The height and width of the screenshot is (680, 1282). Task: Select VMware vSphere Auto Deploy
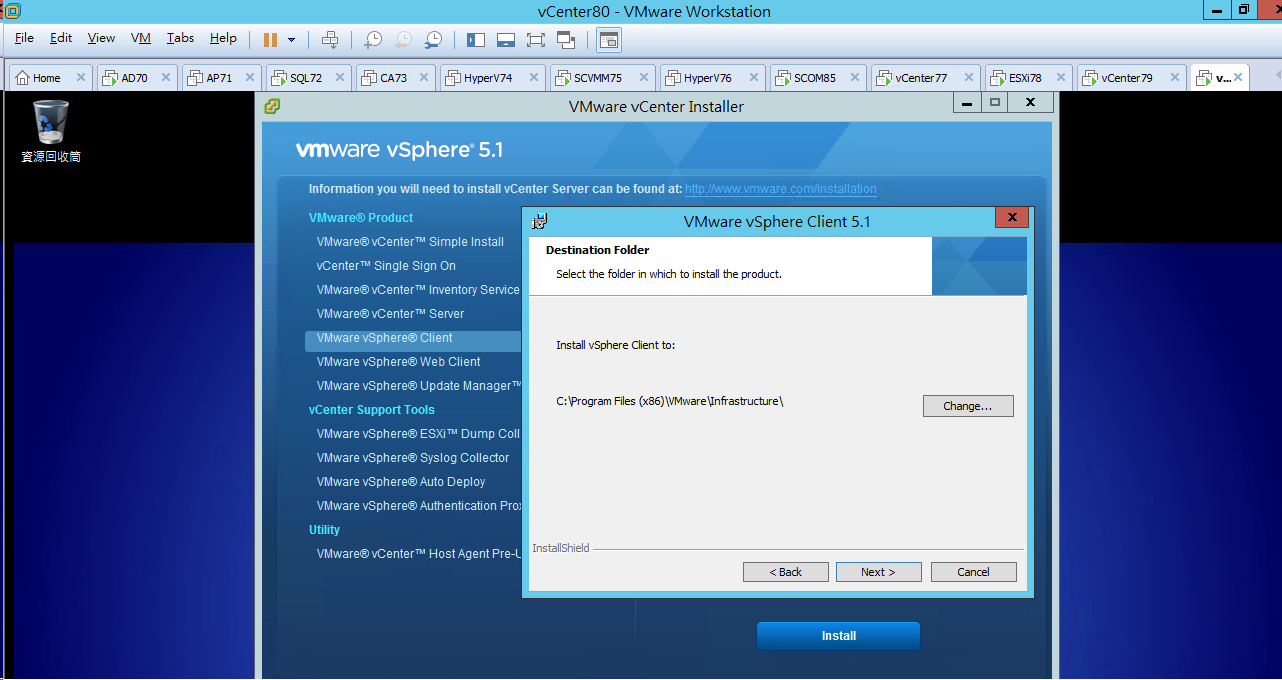coord(401,482)
